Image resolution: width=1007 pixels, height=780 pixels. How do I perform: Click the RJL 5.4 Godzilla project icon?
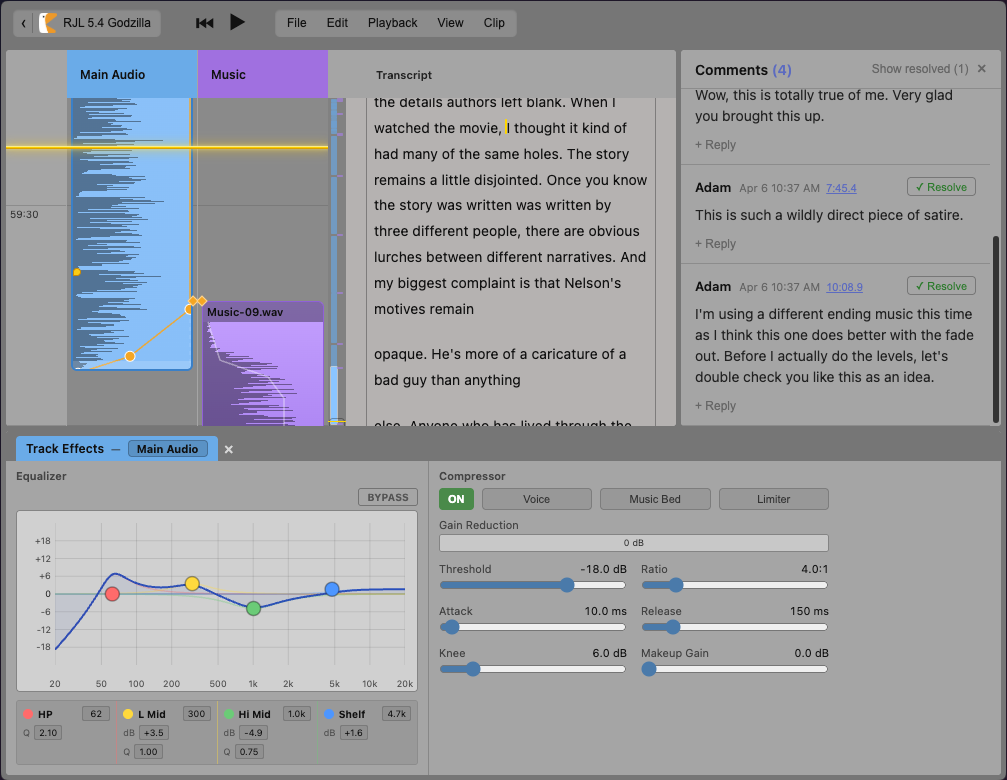coord(48,23)
